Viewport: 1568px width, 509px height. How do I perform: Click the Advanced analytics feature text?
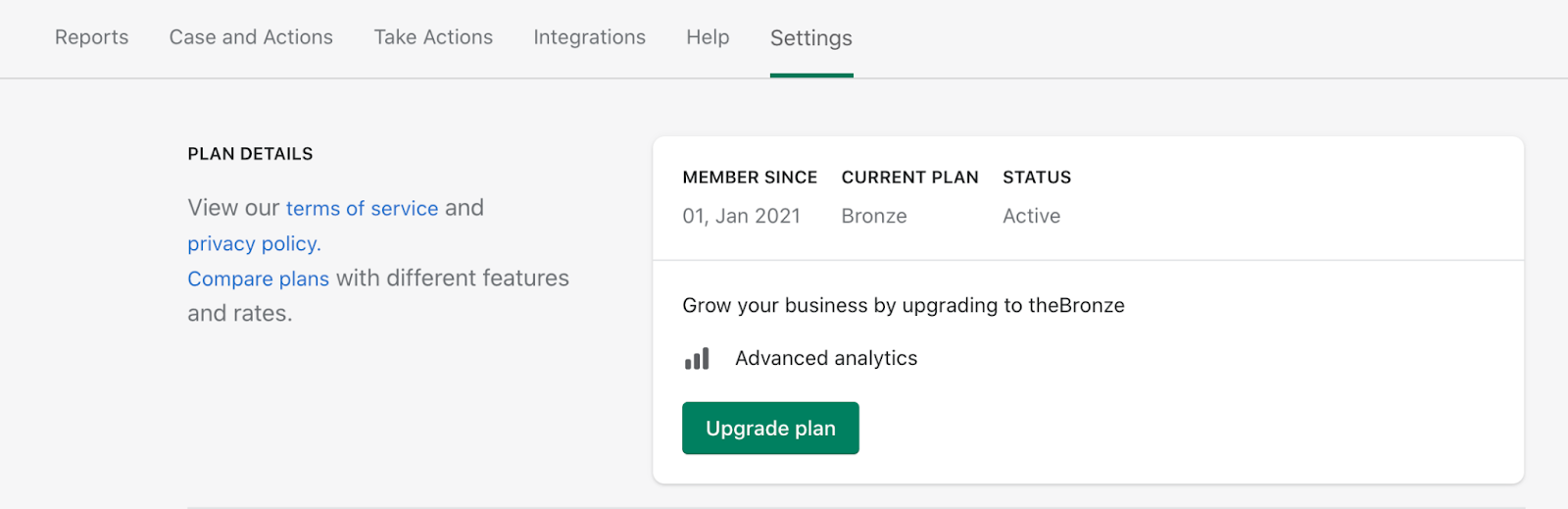pyautogui.click(x=826, y=359)
